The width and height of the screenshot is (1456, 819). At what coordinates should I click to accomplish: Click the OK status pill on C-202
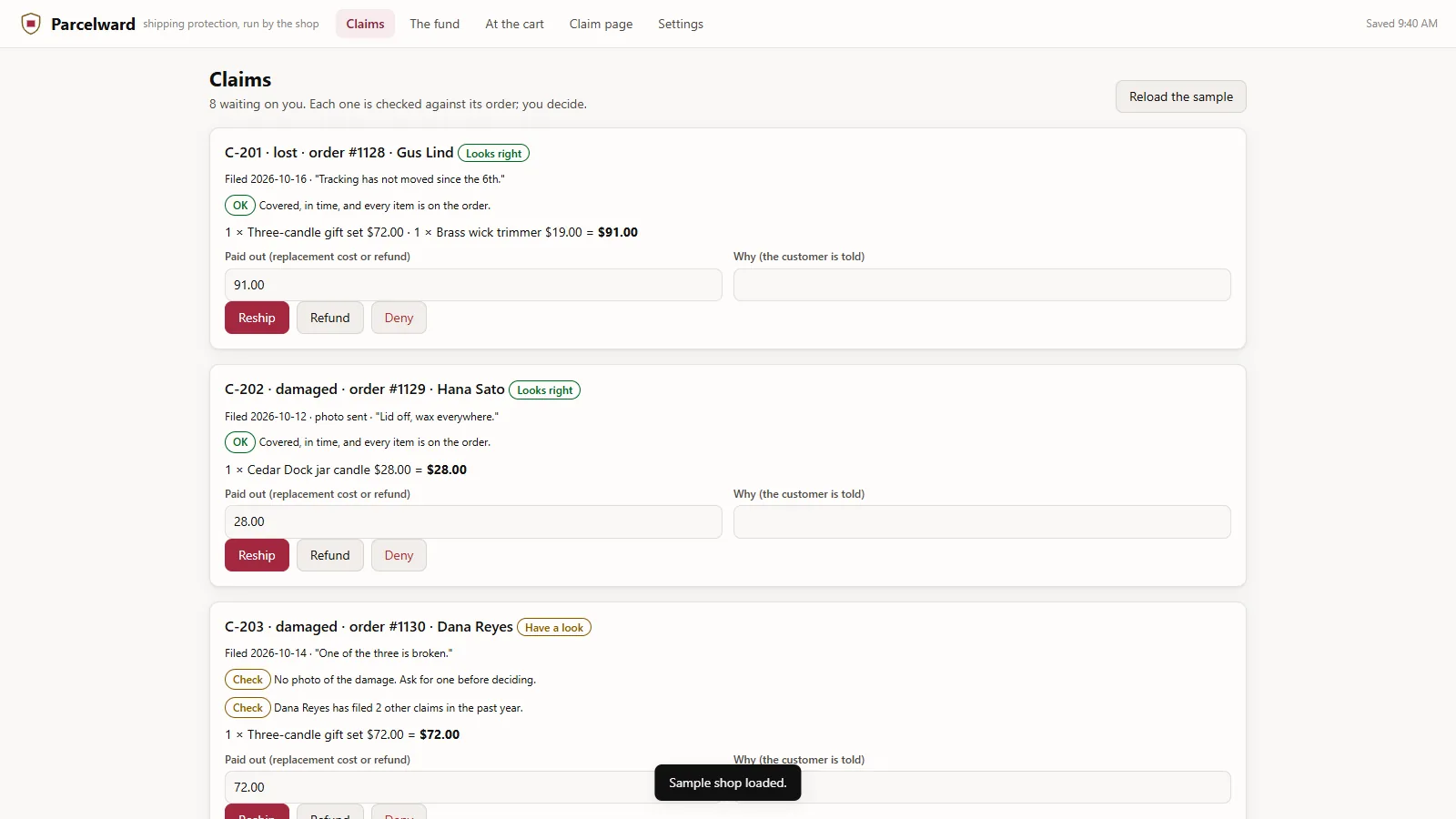coord(240,442)
